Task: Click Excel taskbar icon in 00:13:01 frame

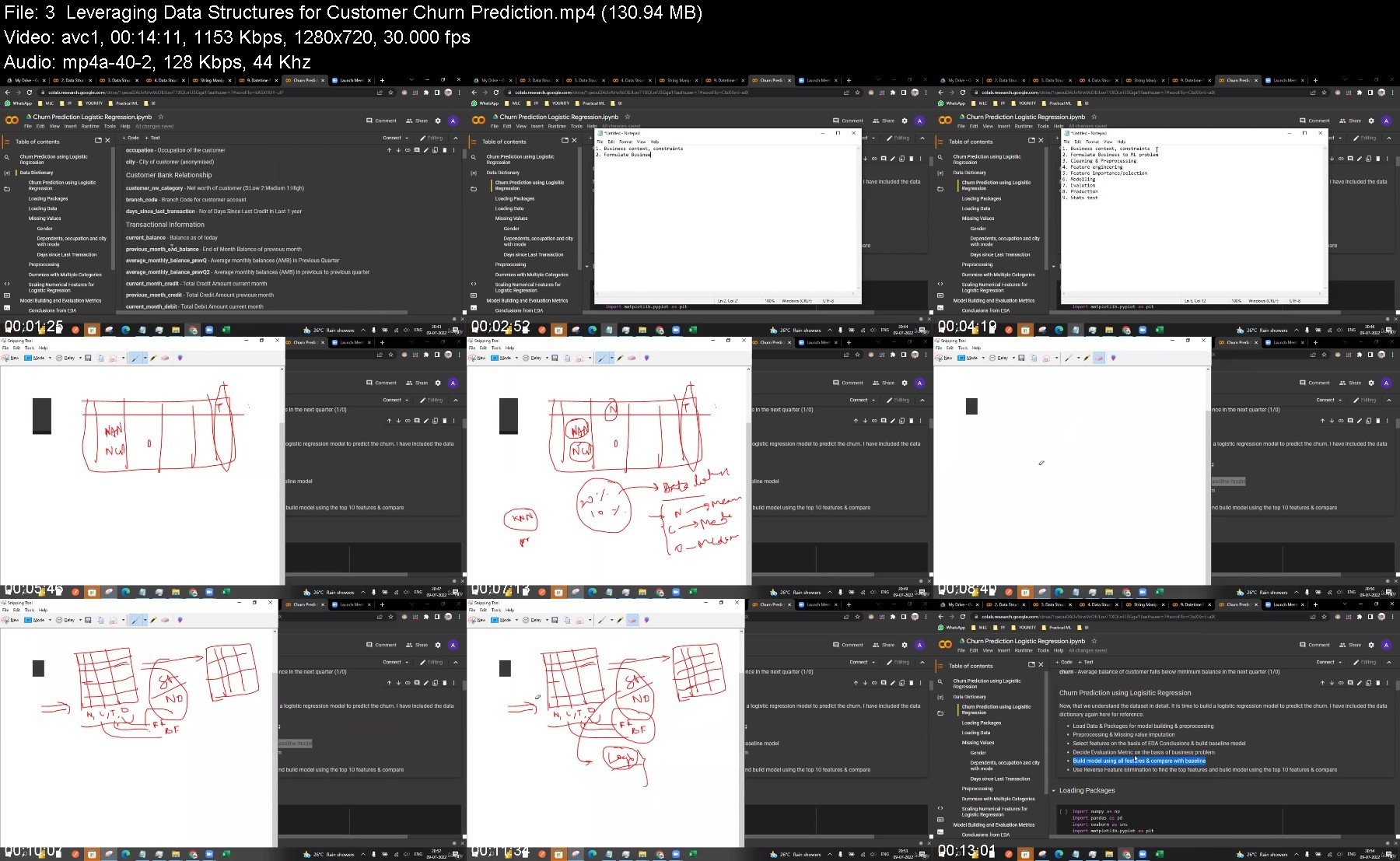Action: click(1160, 854)
